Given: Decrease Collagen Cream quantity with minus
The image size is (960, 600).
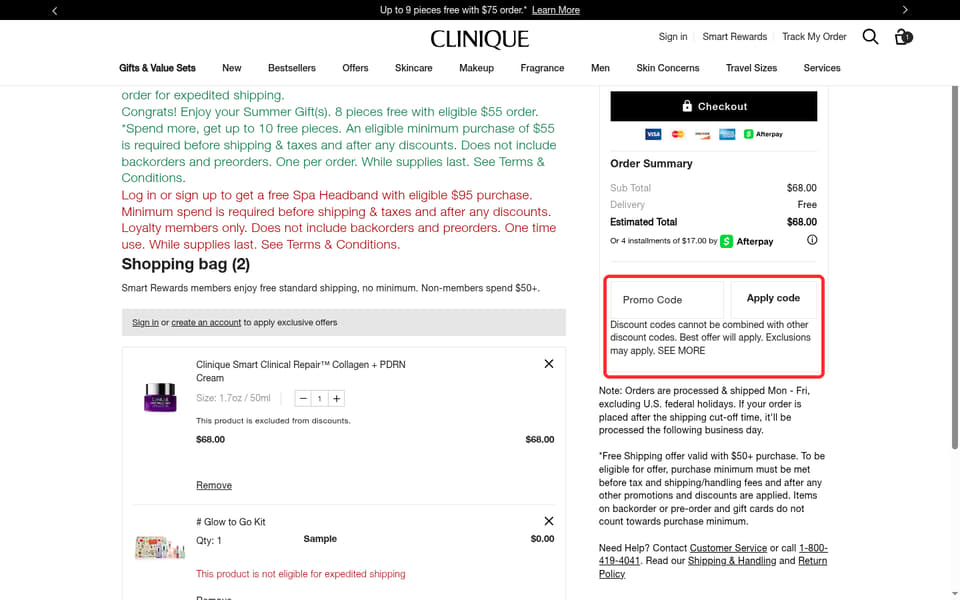Looking at the screenshot, I should (303, 399).
